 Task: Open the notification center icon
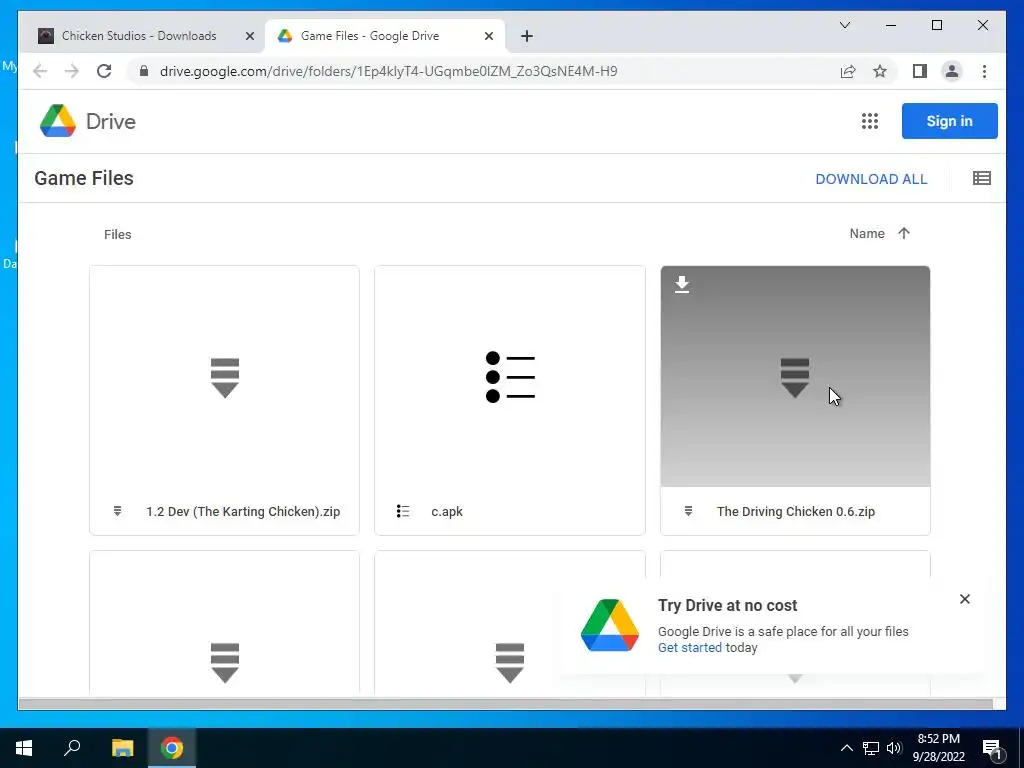click(x=992, y=749)
